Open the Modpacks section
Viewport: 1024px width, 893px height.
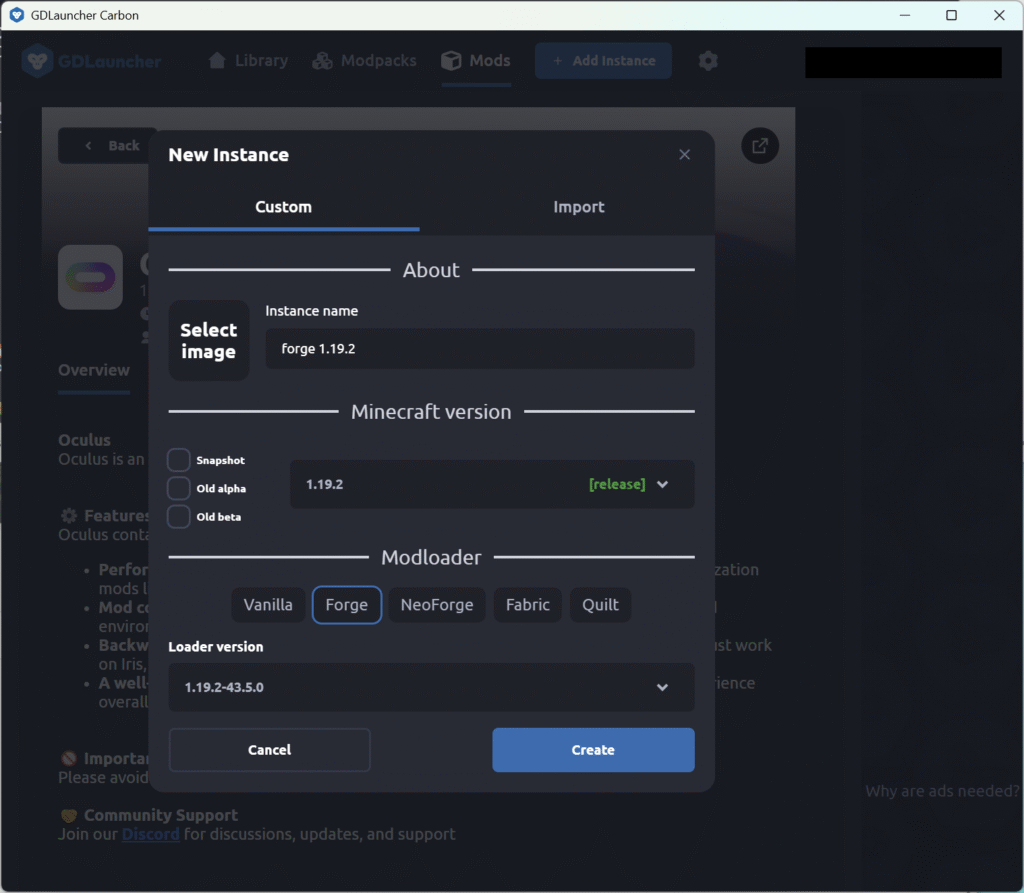pos(364,61)
